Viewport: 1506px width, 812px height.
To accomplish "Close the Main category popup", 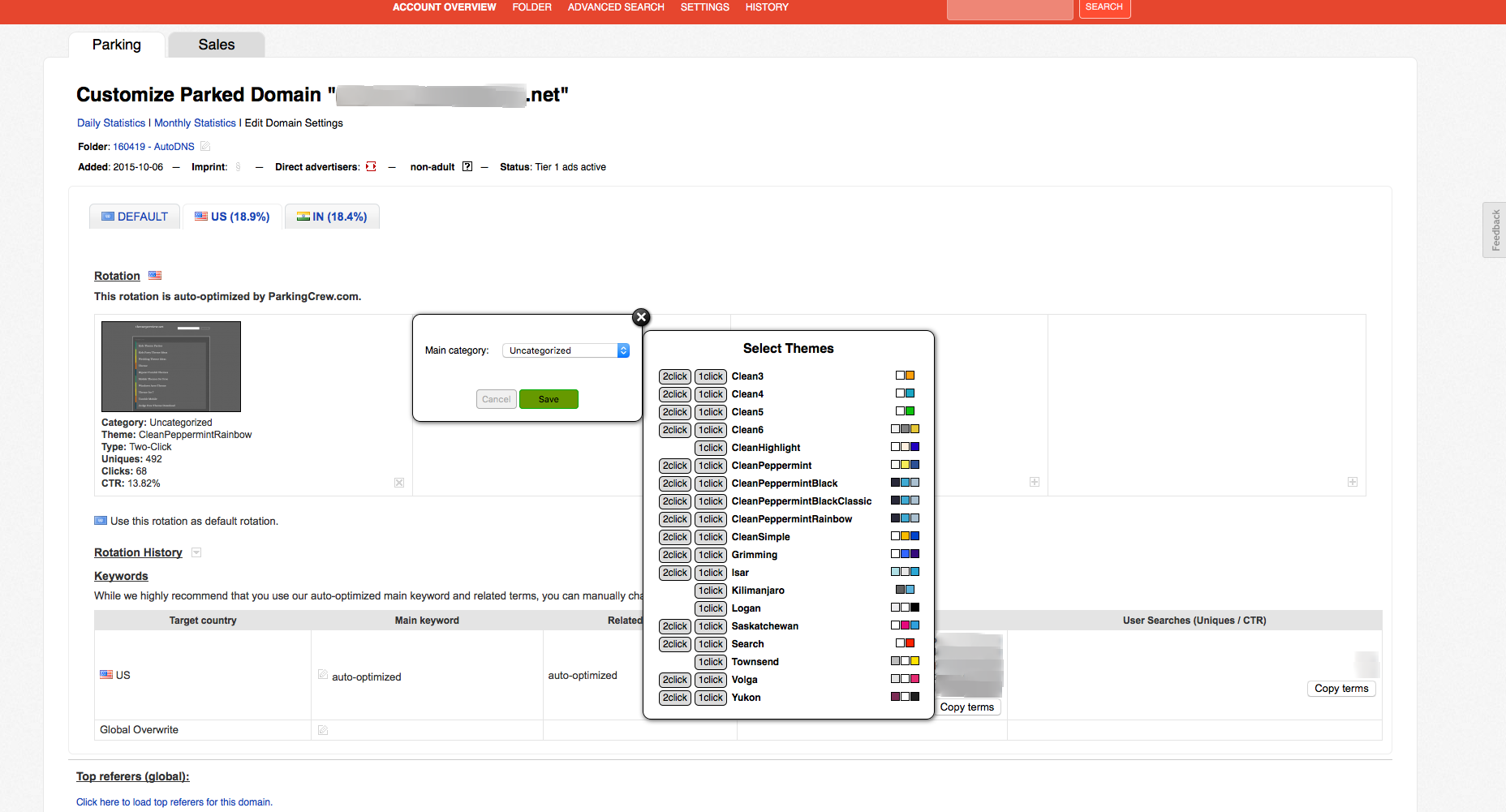I will (x=641, y=317).
